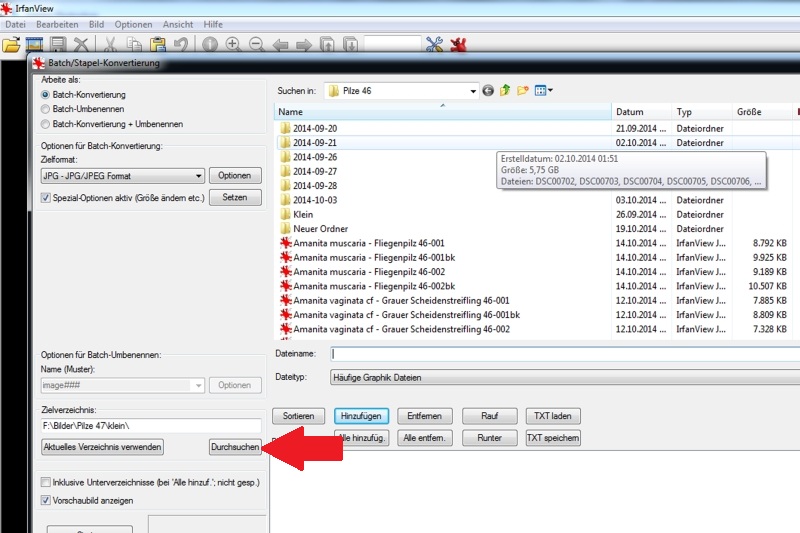Image resolution: width=800 pixels, height=533 pixels.
Task: Open the Ansicht menu
Action: tap(177, 23)
